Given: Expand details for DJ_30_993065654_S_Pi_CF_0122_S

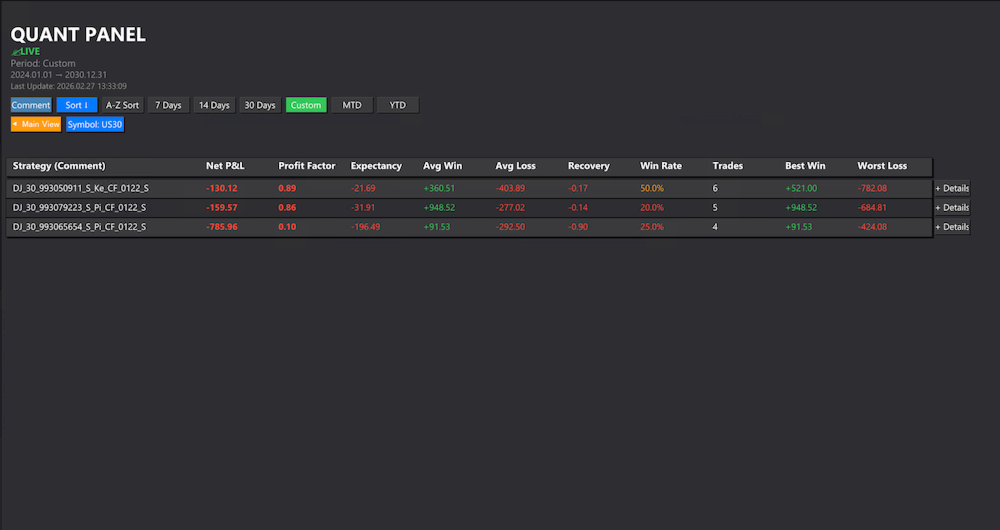Looking at the screenshot, I should [951, 227].
